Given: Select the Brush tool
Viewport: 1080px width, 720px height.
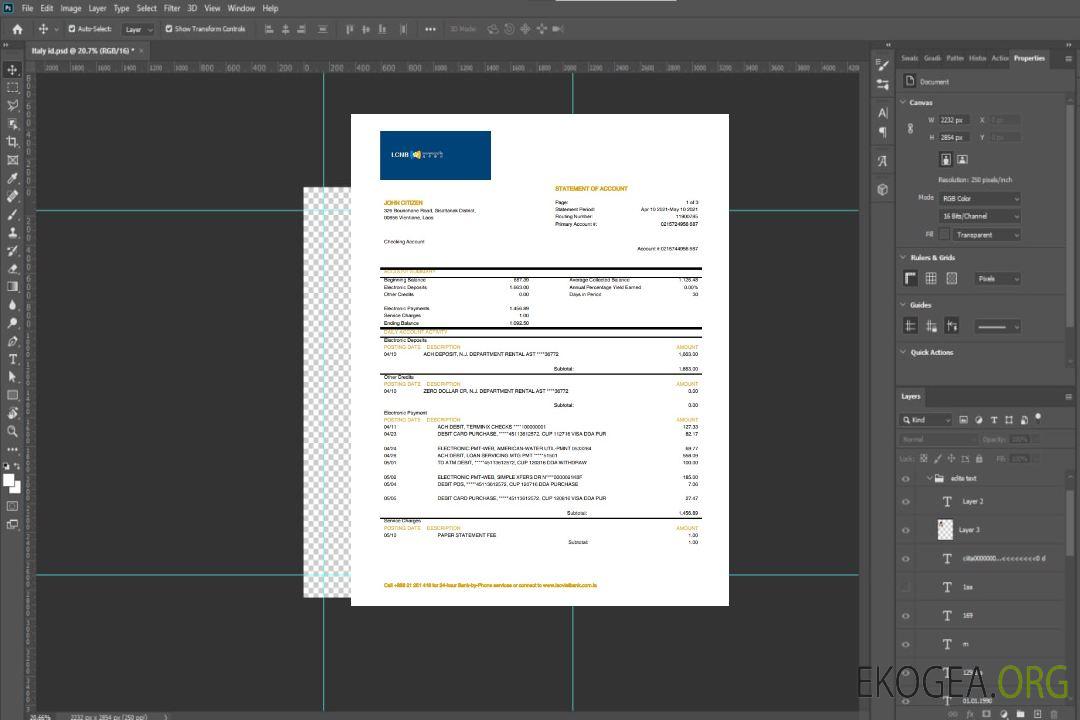Looking at the screenshot, I should click(13, 214).
